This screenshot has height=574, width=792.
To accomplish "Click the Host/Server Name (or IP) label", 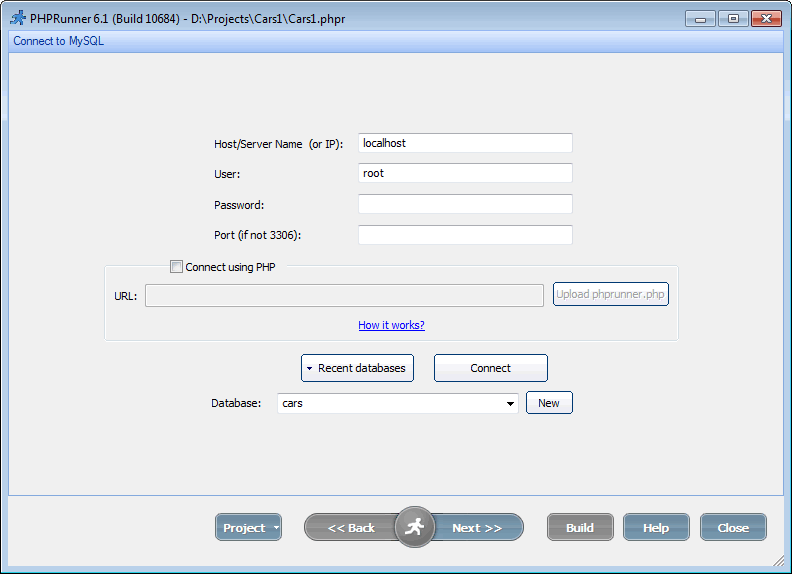I will click(x=278, y=144).
